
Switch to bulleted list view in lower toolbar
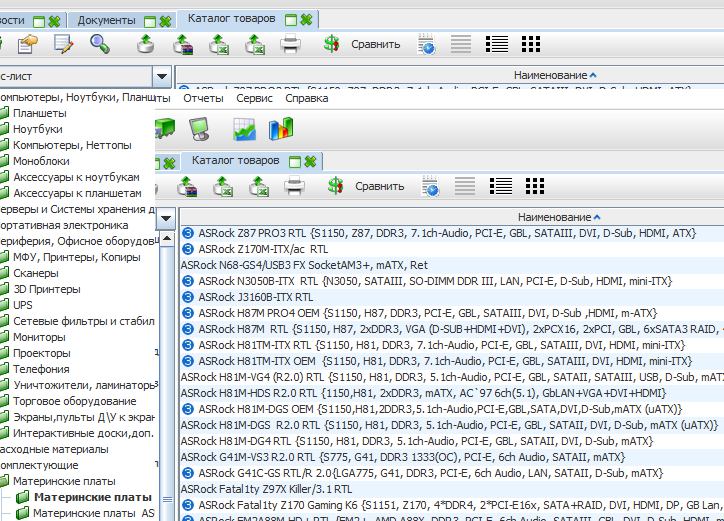501,186
